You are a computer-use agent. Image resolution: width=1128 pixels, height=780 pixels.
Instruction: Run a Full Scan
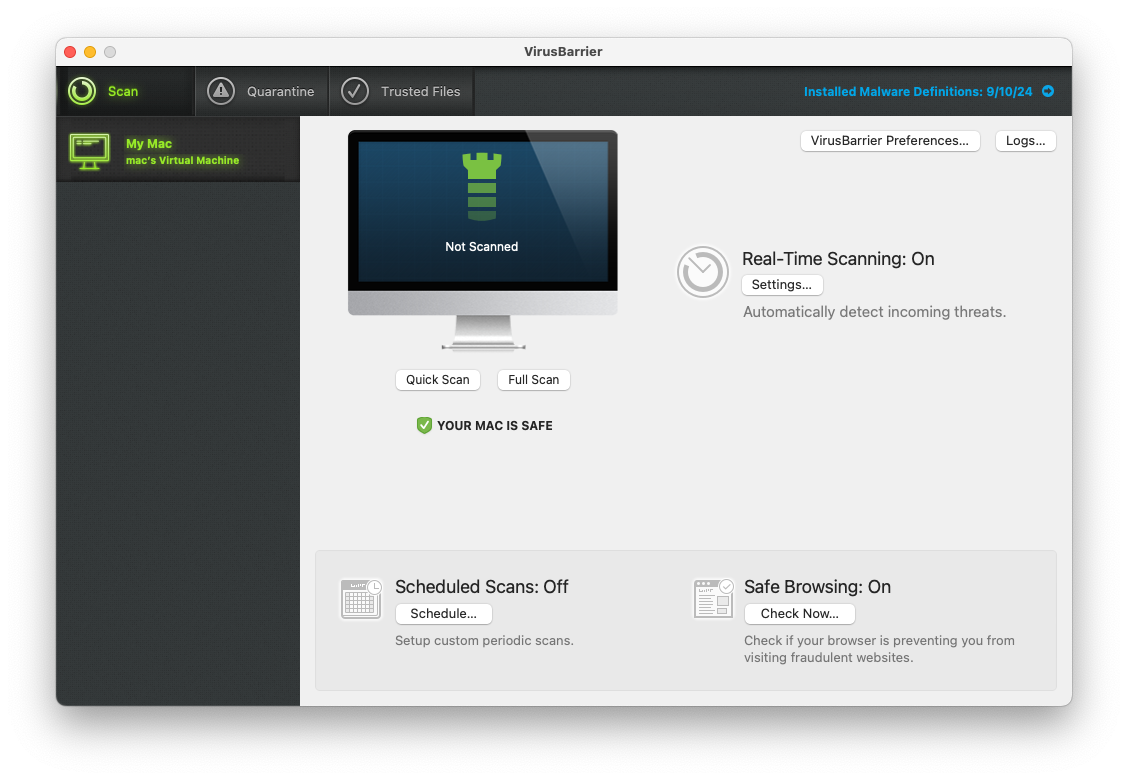(x=533, y=380)
